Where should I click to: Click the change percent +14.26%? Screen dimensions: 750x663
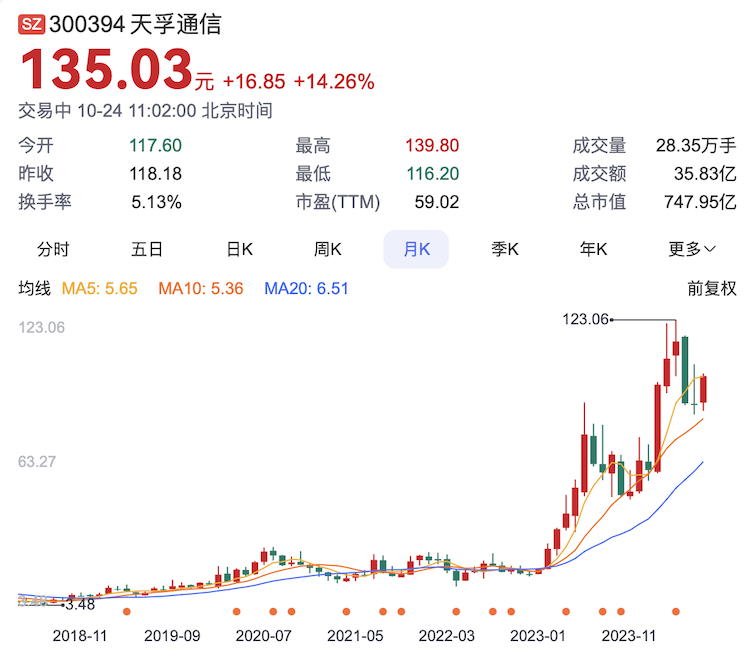tap(334, 81)
